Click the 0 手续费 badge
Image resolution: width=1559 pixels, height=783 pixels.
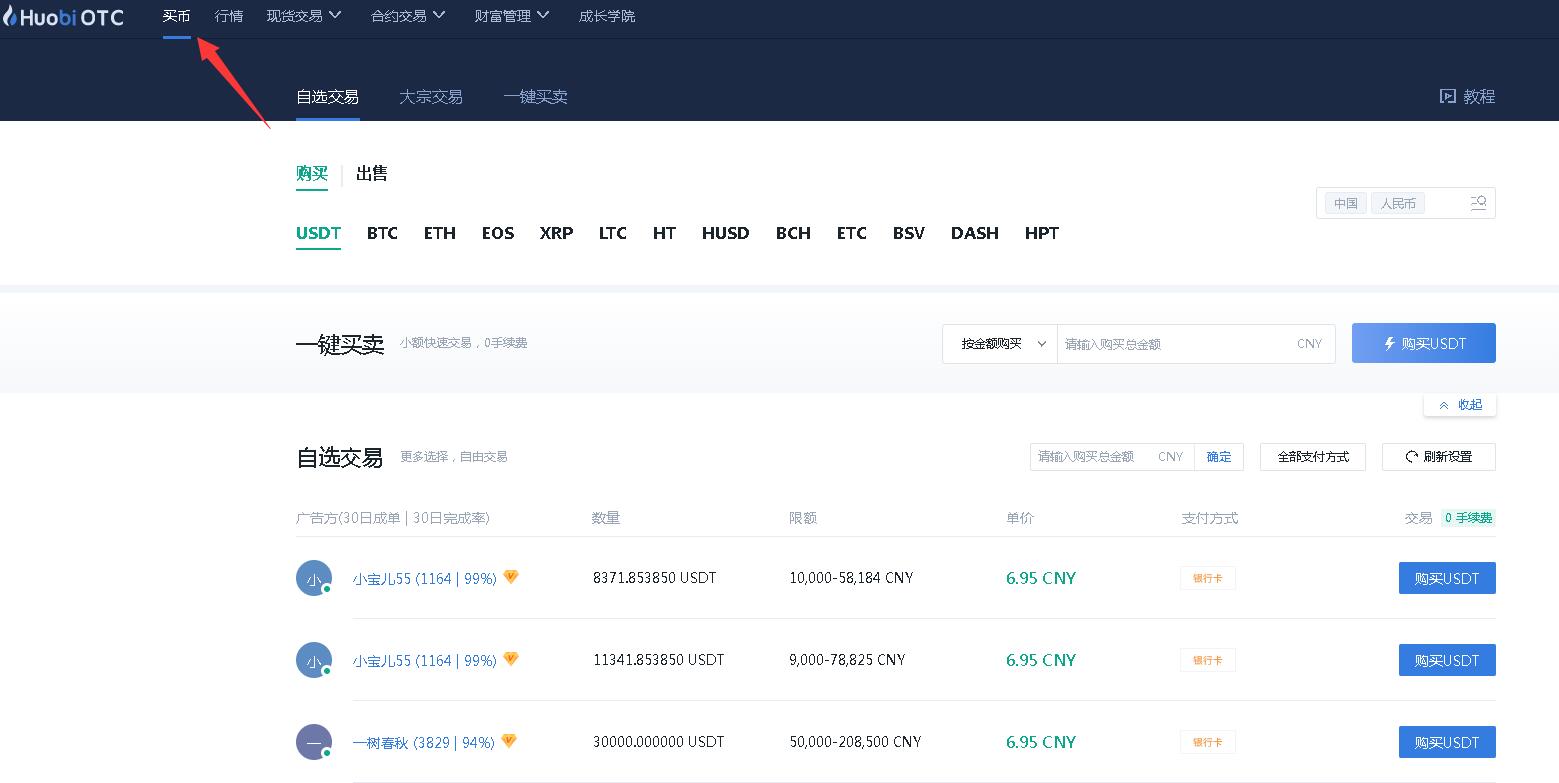point(1468,518)
